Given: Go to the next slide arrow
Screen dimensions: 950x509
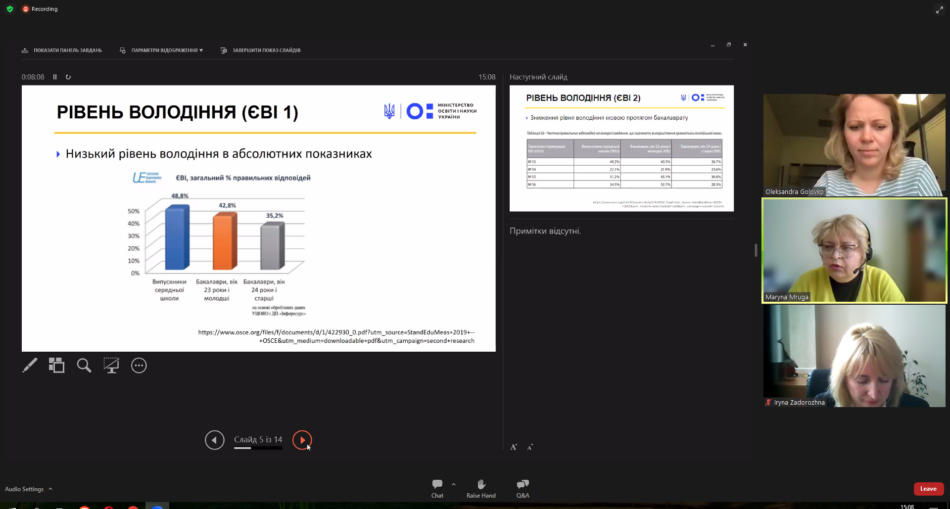Looking at the screenshot, I should click(x=302, y=440).
